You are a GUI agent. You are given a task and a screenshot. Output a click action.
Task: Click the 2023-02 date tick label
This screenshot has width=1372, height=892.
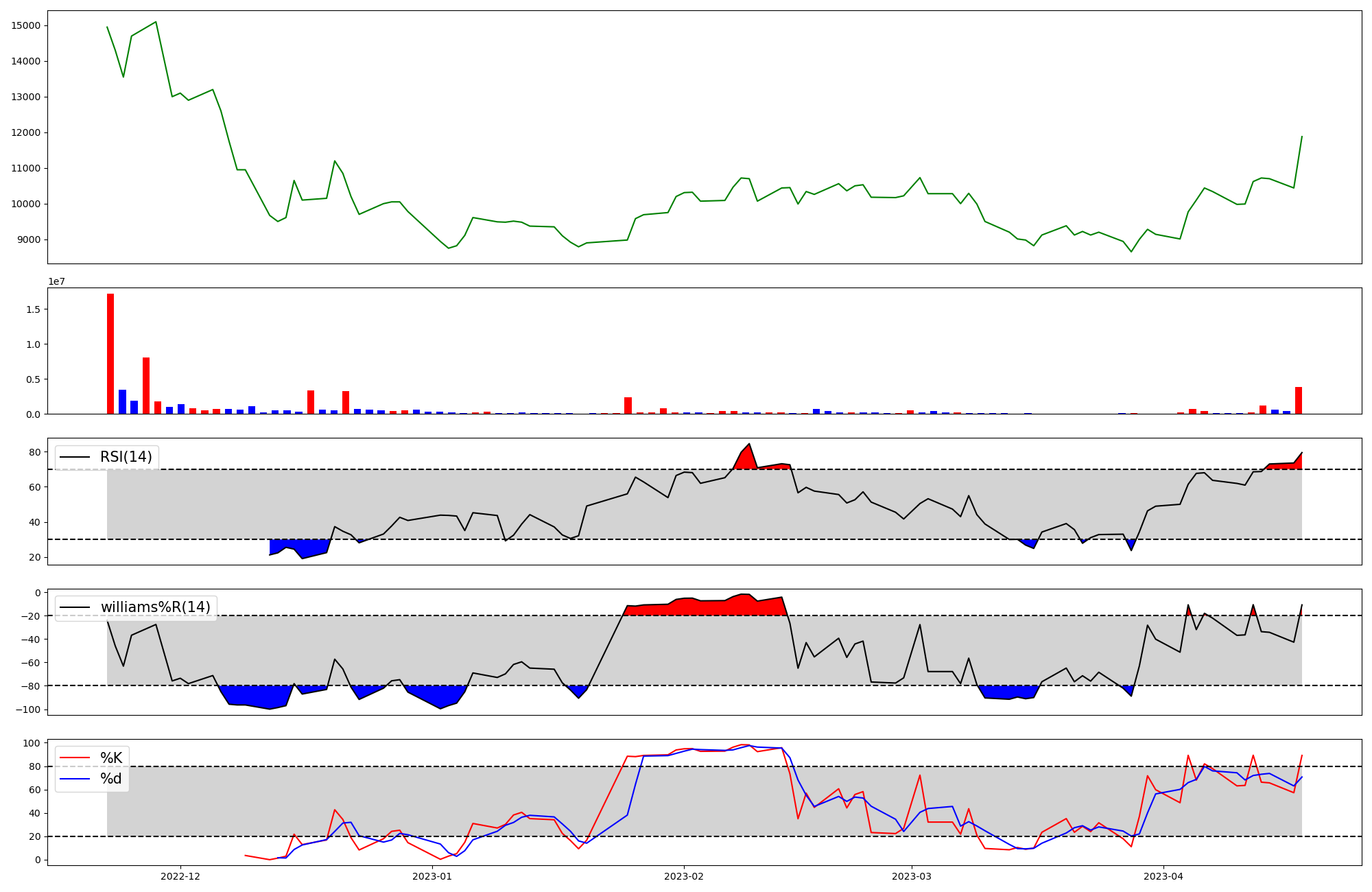(x=684, y=876)
